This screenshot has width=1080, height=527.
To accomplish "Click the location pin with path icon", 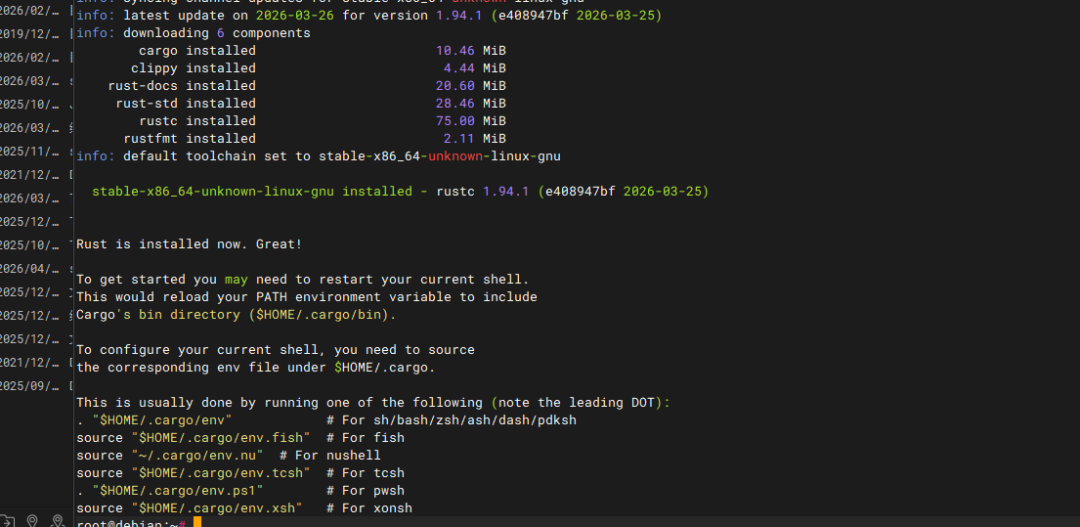I will click(x=58, y=521).
